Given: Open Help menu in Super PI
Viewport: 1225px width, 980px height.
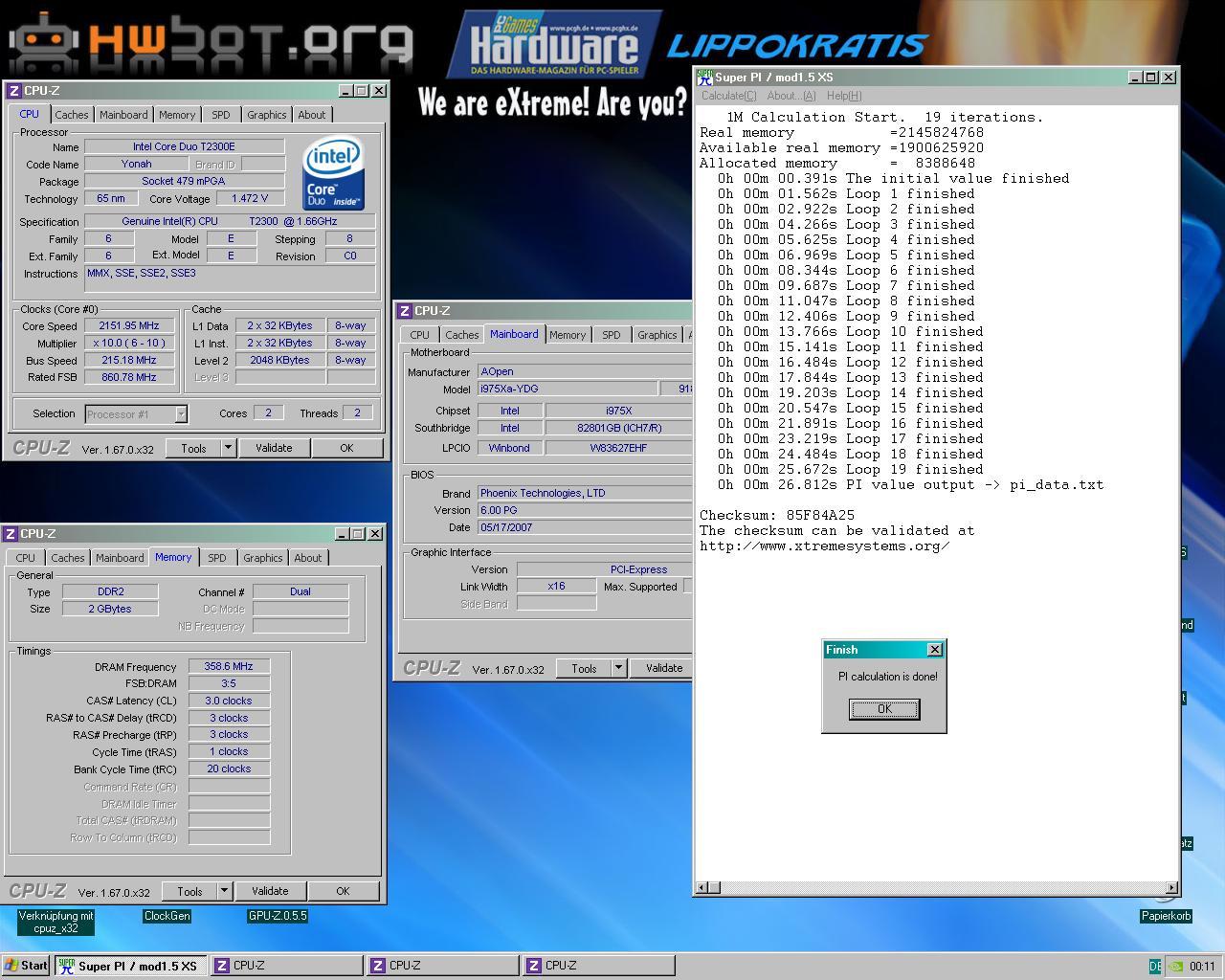Looking at the screenshot, I should (x=844, y=96).
